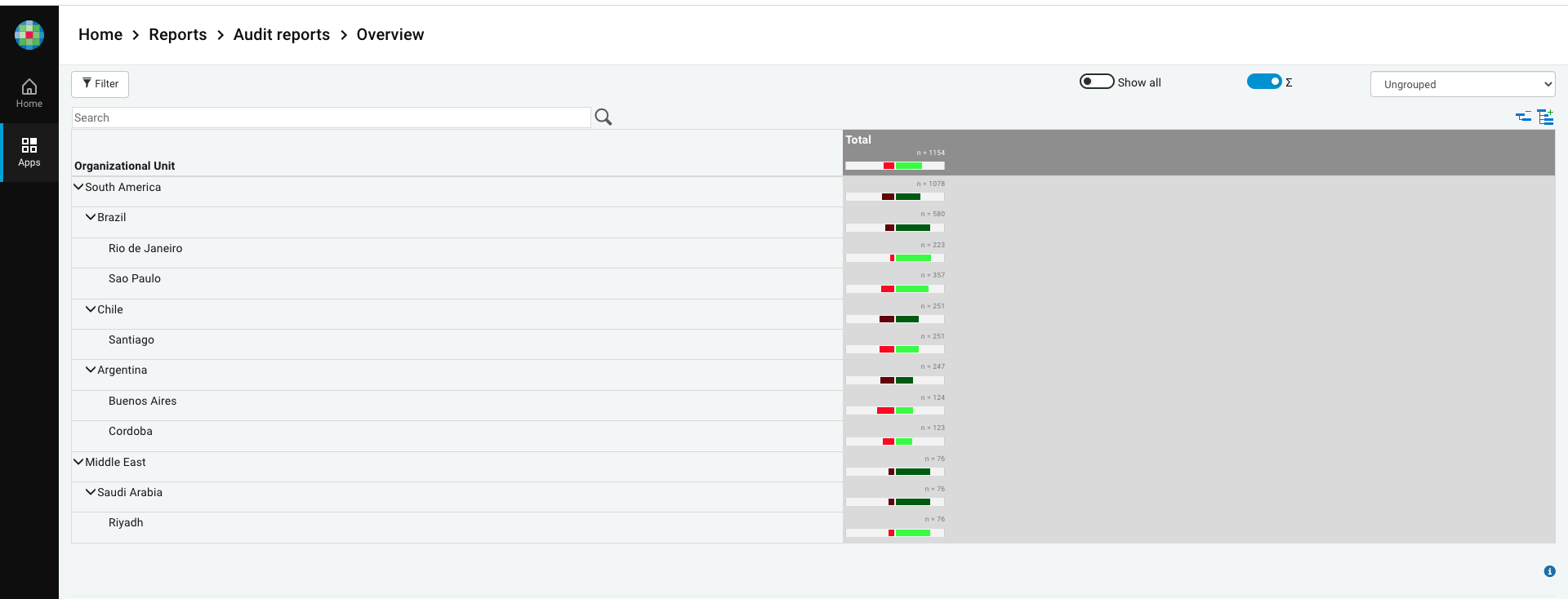This screenshot has width=1568, height=599.
Task: Select the Rio de Janeiro row
Action: [x=145, y=249]
